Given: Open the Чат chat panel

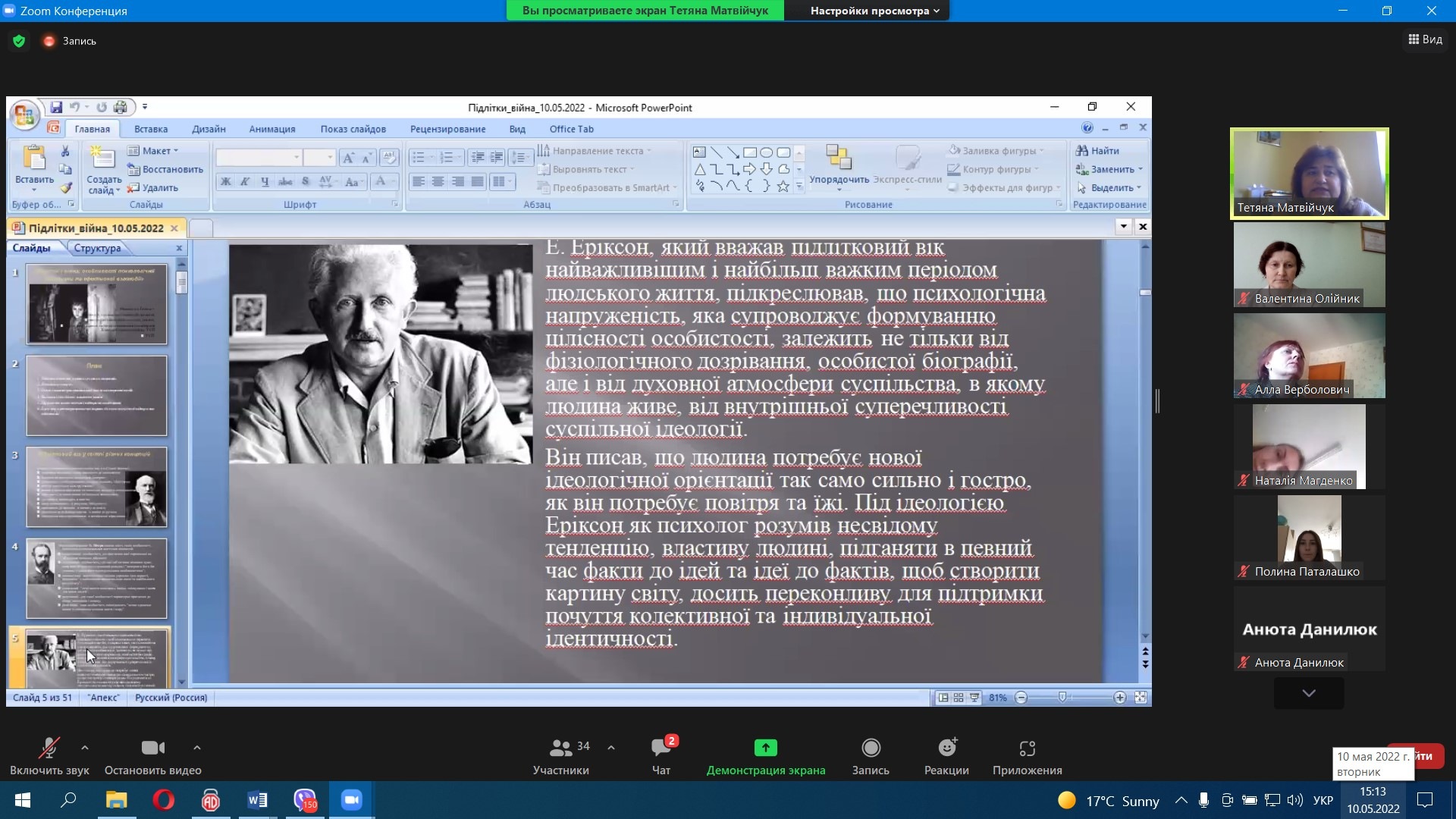Looking at the screenshot, I should [x=661, y=748].
